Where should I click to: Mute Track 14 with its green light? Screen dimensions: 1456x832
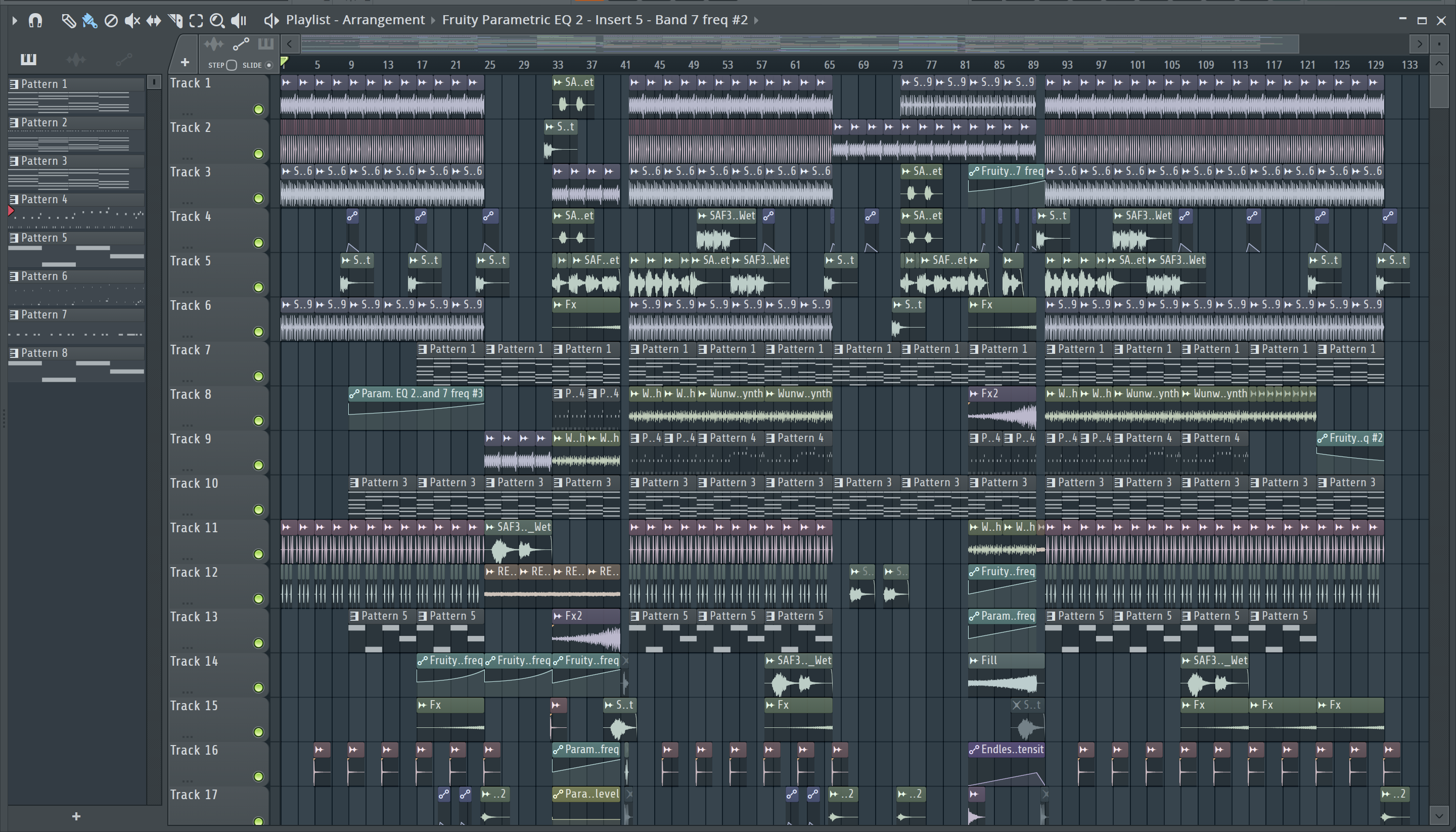(x=258, y=687)
